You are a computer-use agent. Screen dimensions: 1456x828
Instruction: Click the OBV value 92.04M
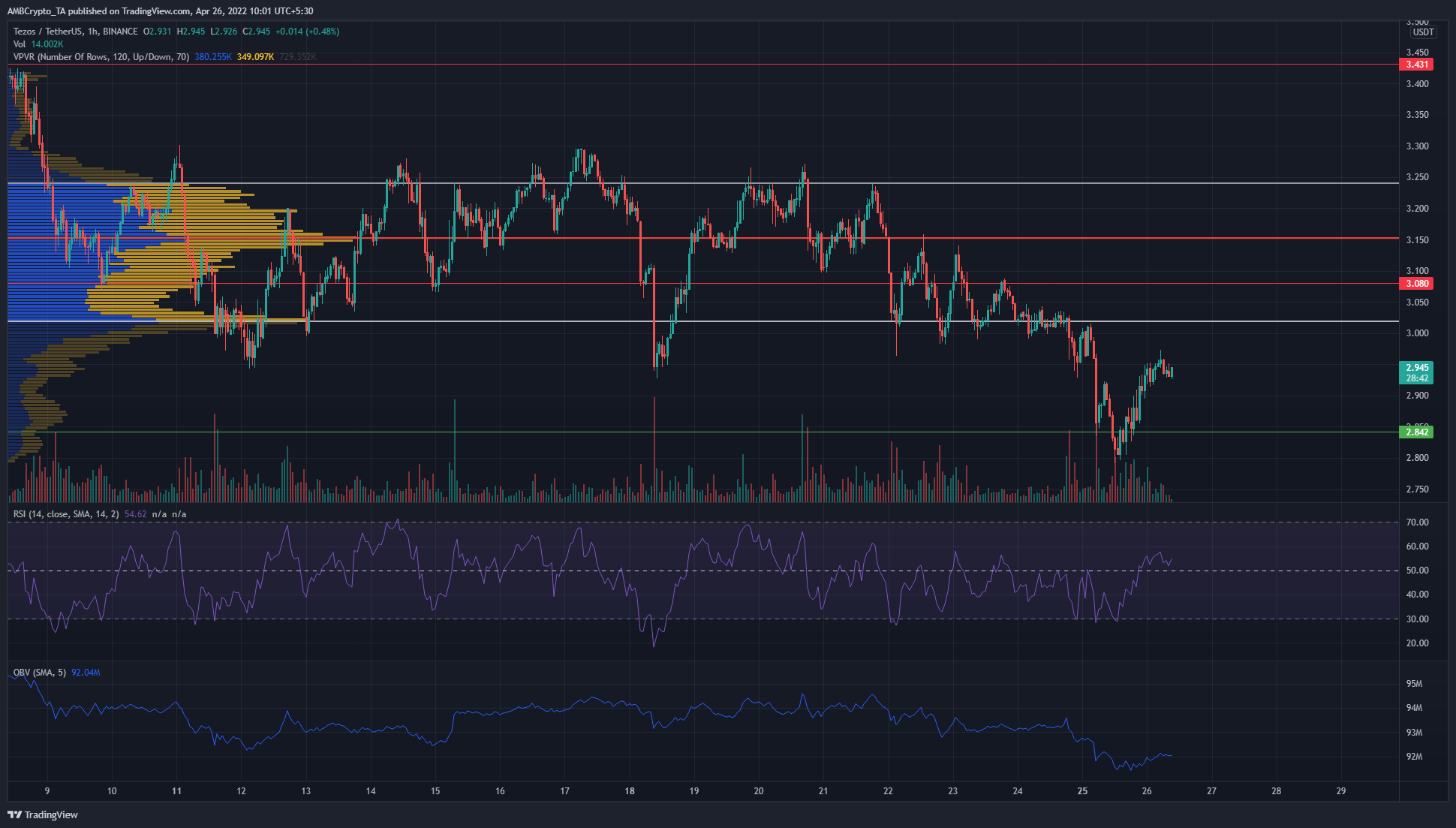tap(86, 673)
